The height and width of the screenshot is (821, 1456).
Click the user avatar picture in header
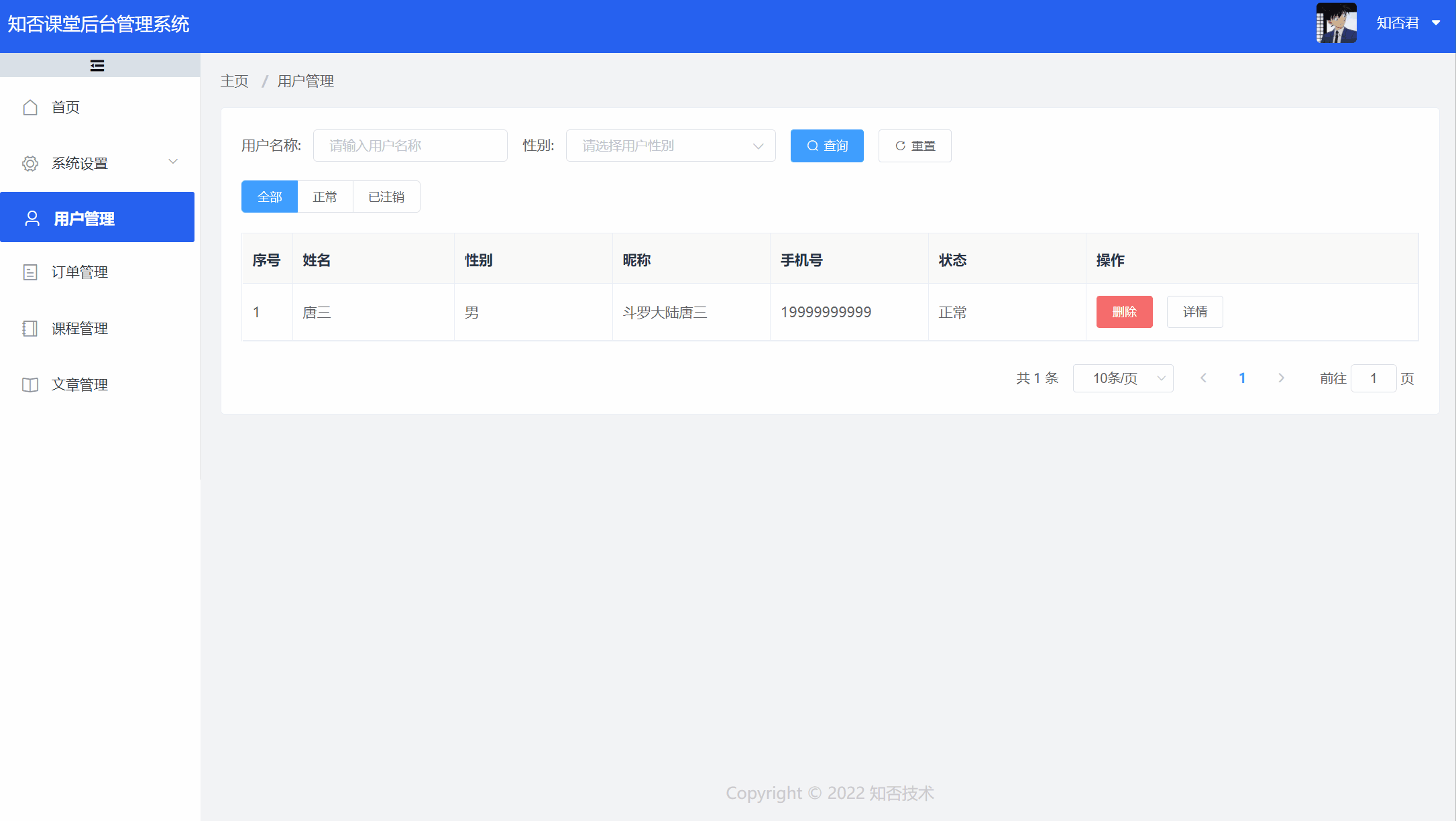pos(1336,23)
